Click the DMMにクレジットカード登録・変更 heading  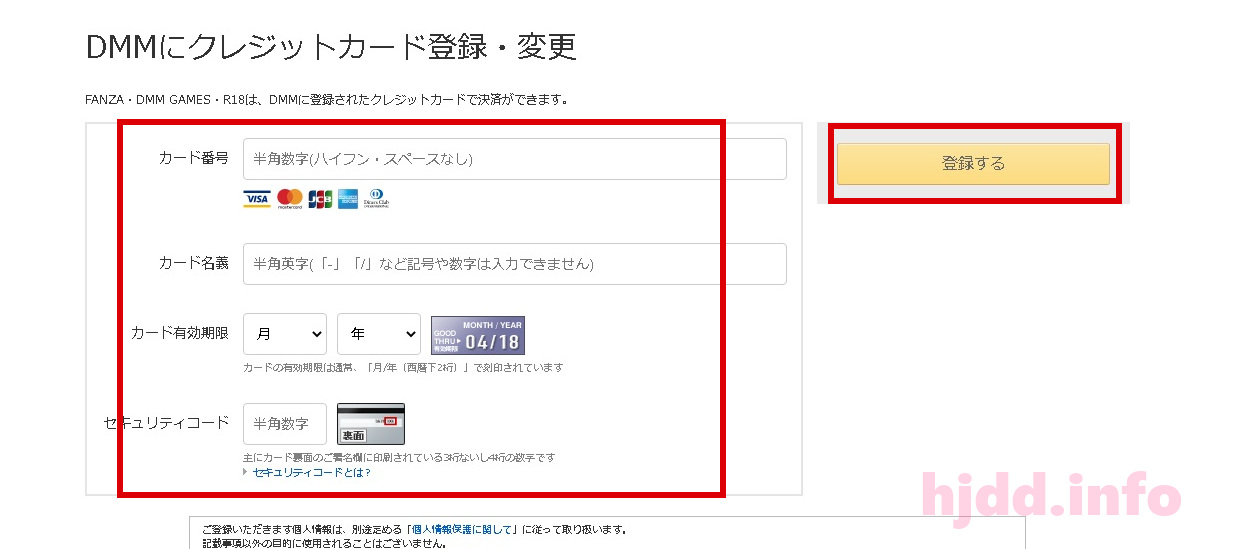(331, 46)
